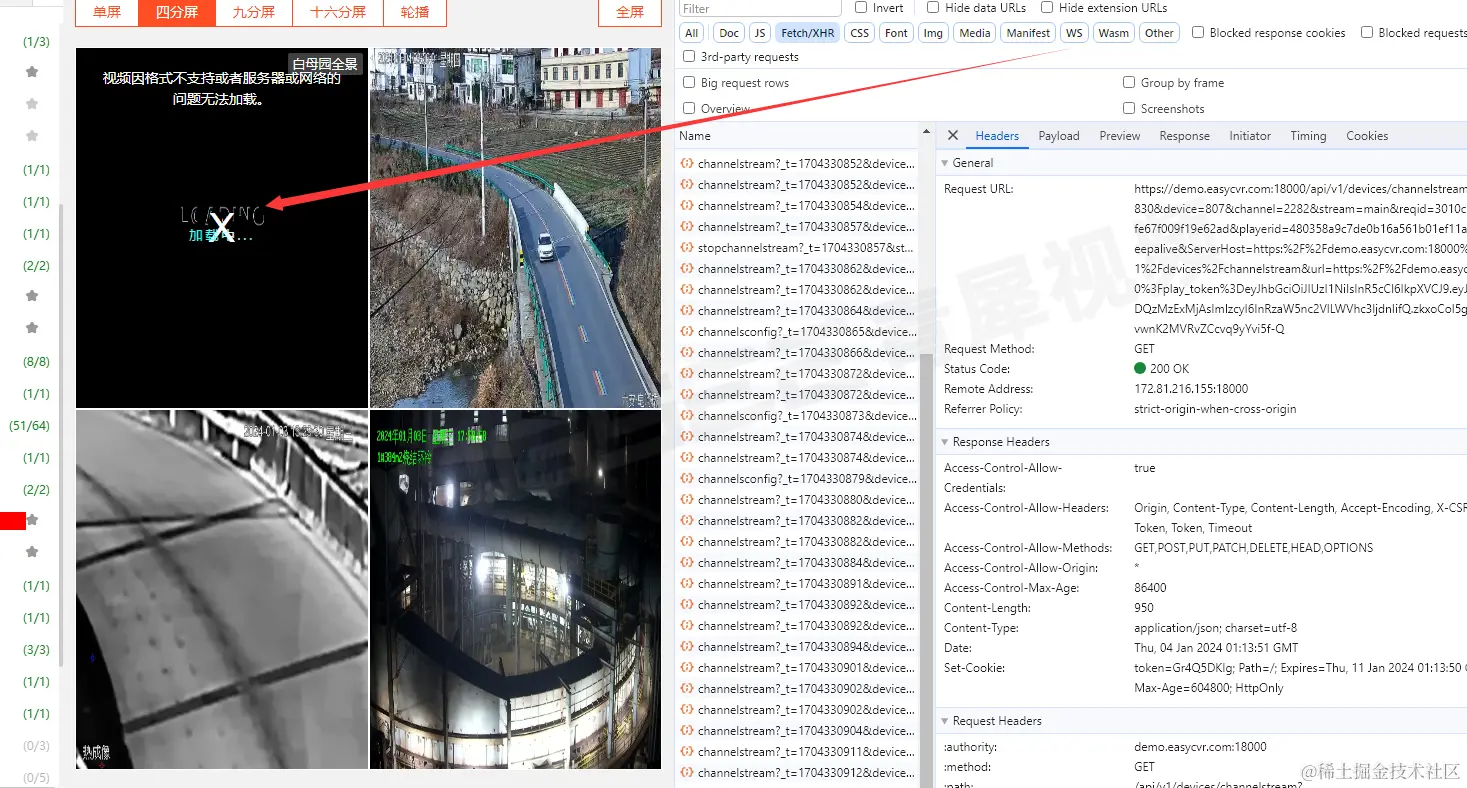Click the 全屏 fullscreen button
The height and width of the screenshot is (788, 1467).
coord(630,12)
